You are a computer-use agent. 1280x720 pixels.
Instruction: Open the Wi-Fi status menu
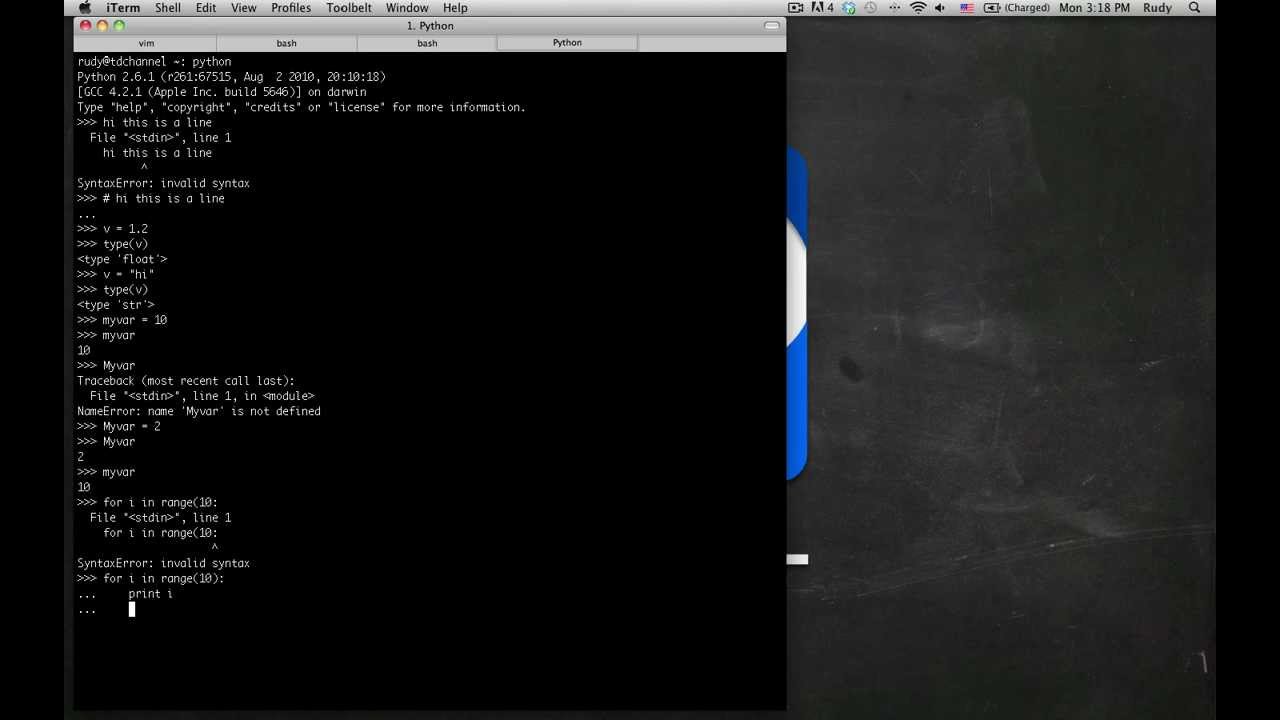pos(918,8)
